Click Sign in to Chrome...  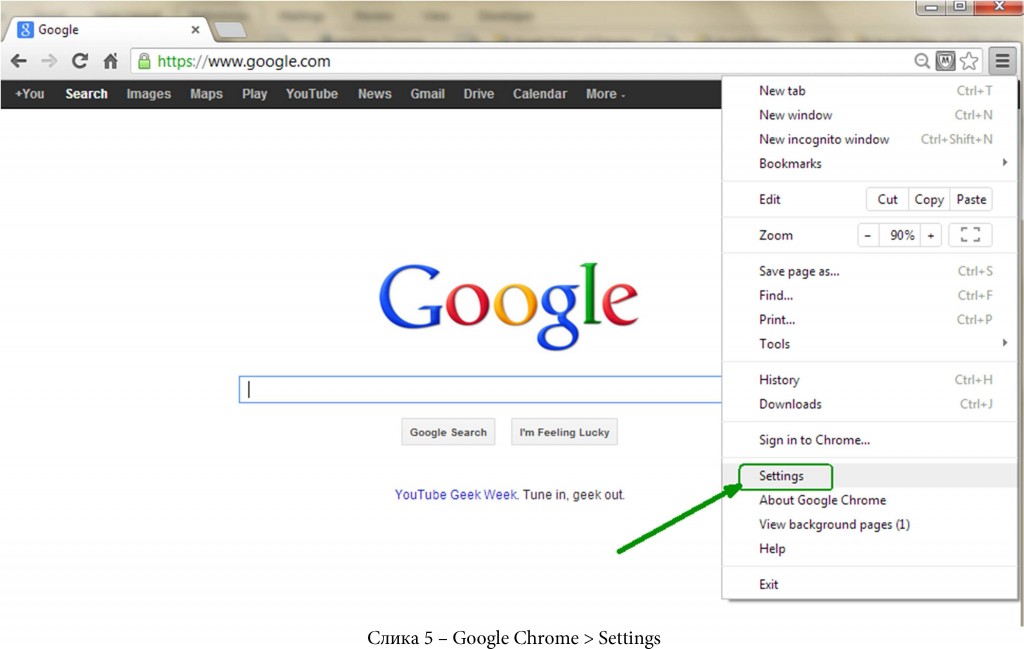point(870,439)
